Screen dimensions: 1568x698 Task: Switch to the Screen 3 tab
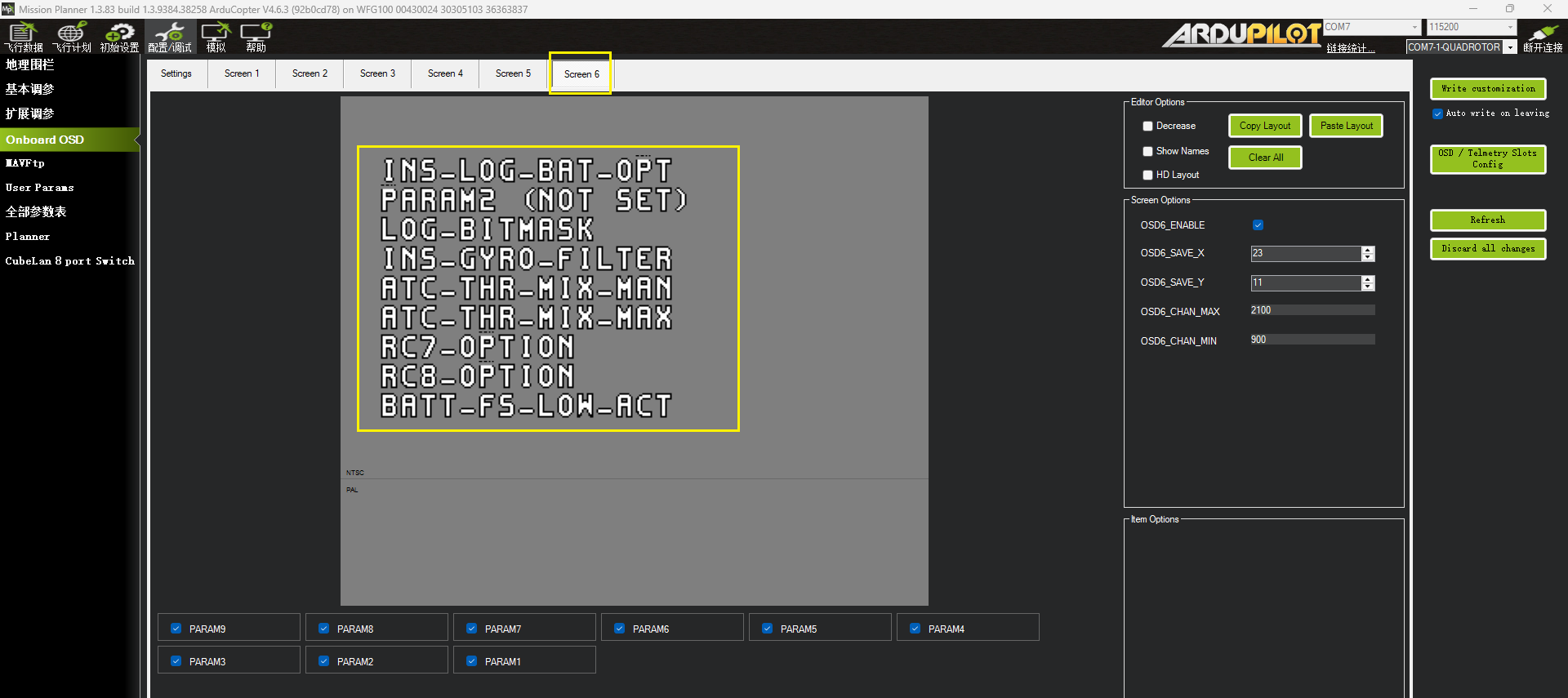point(377,73)
